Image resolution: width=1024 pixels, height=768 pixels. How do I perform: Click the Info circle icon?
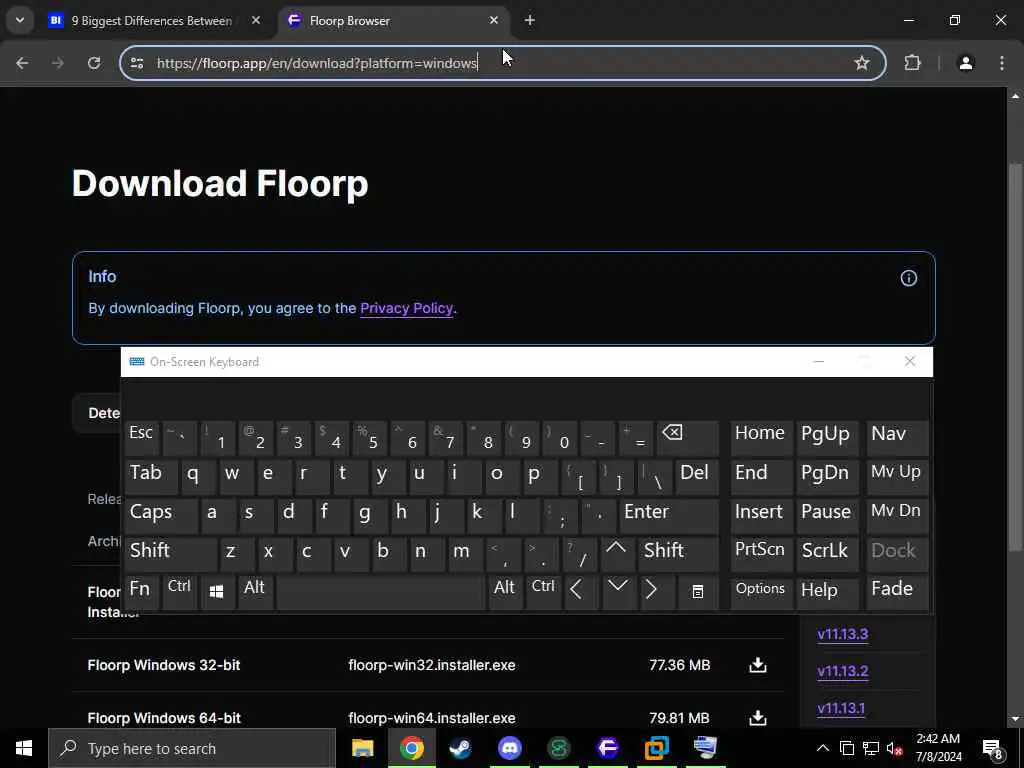pos(908,278)
